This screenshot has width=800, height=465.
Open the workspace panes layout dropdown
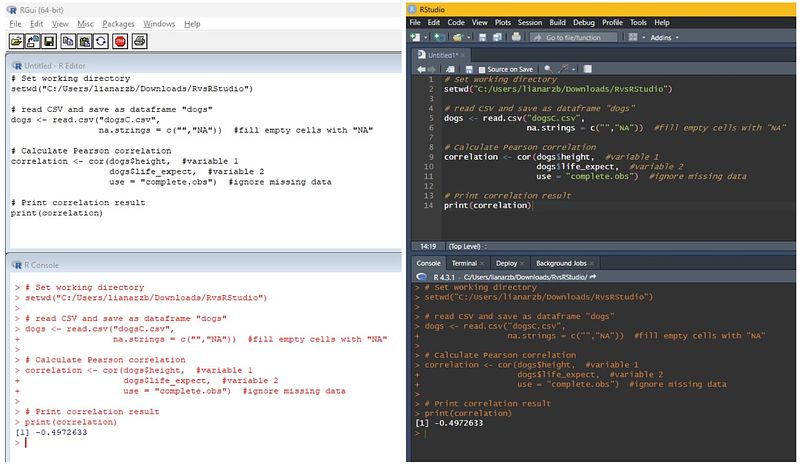tap(630, 37)
